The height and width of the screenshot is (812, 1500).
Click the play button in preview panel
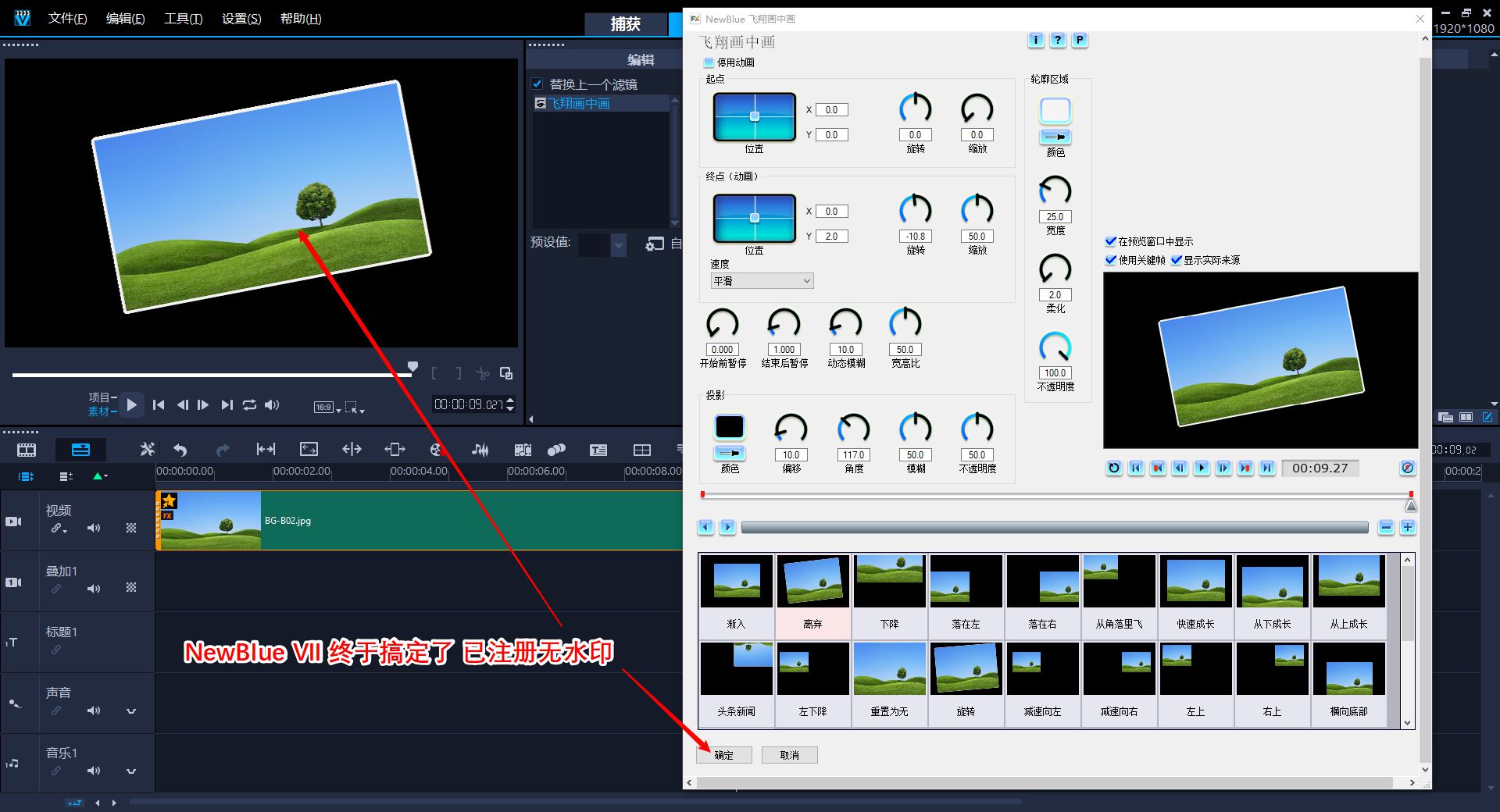tap(131, 404)
